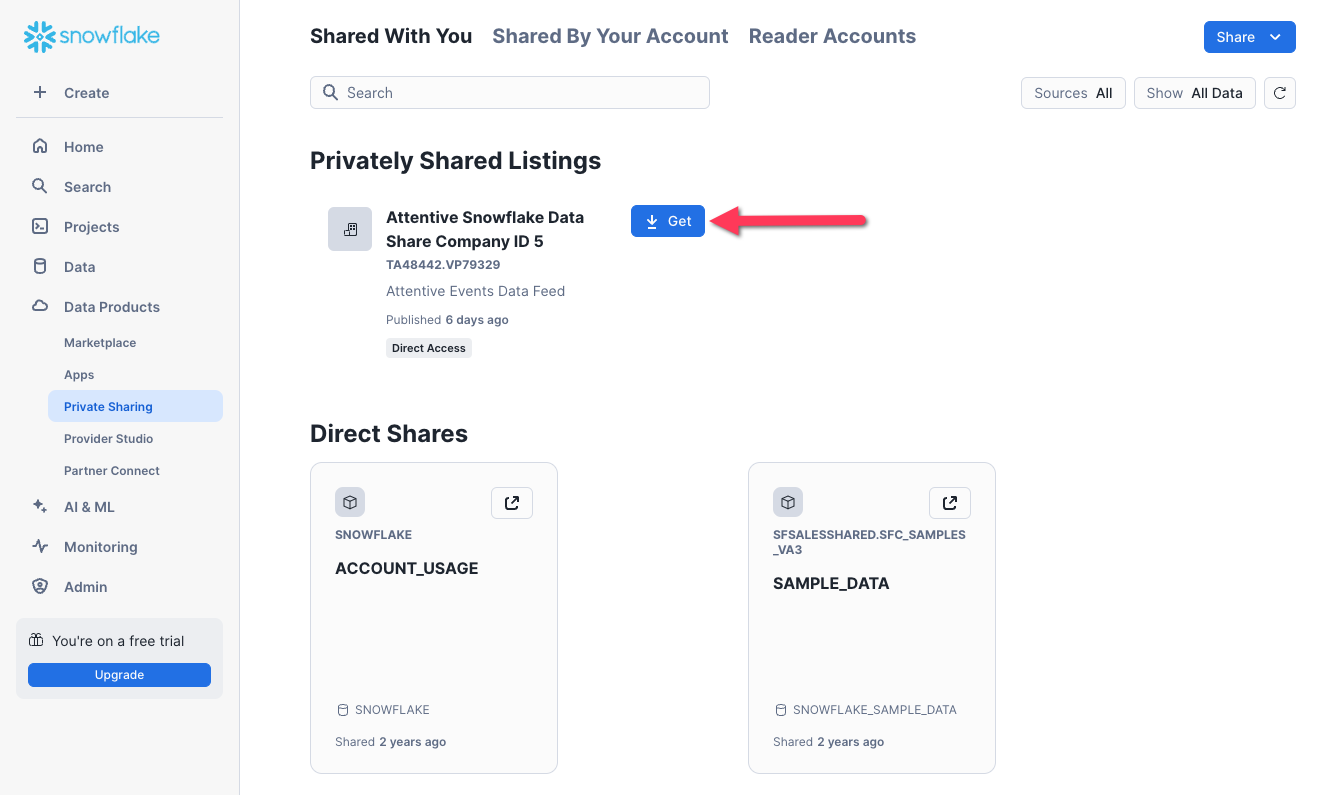
Task: Click Attentive Events Data Feed text
Action: pyautogui.click(x=476, y=291)
